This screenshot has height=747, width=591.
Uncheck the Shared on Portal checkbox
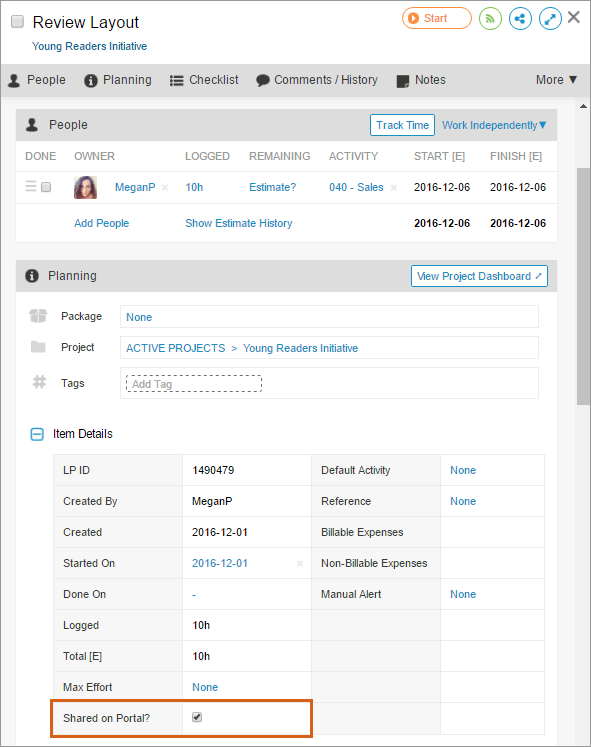click(x=197, y=717)
